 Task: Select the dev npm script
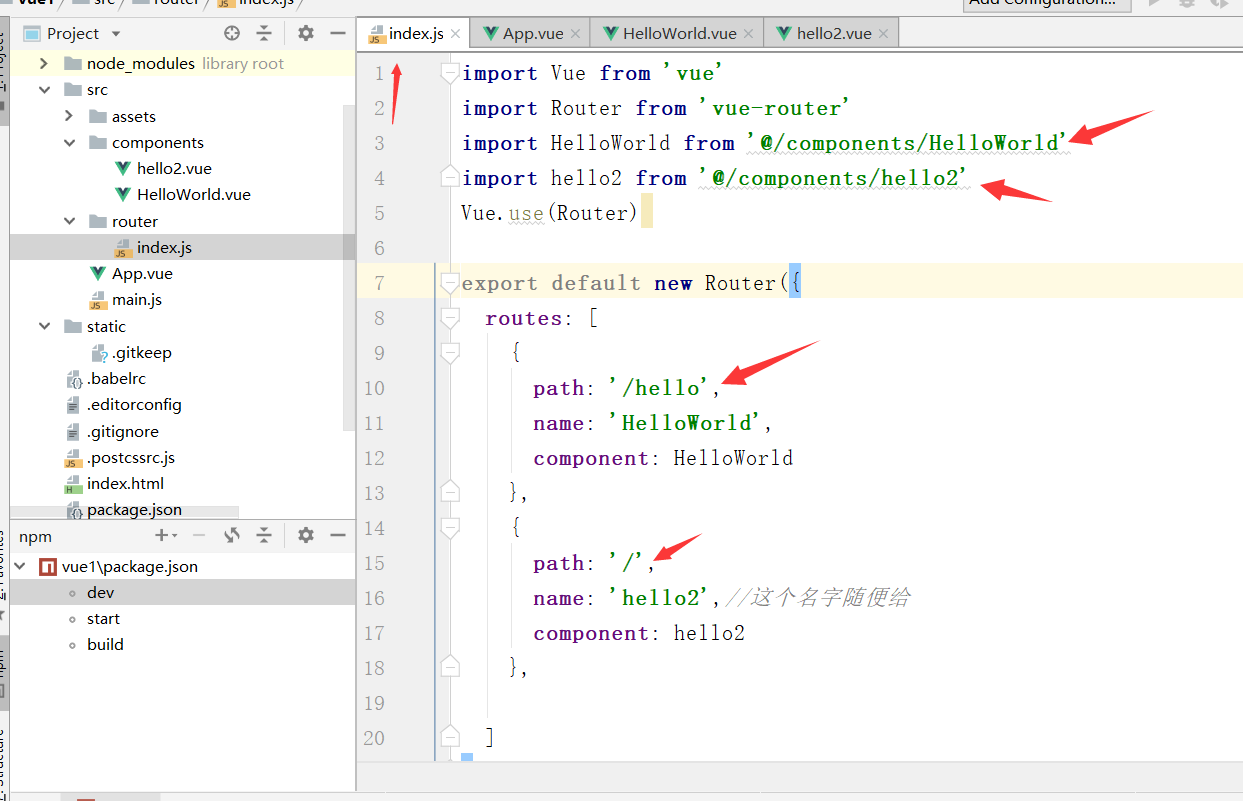pos(100,593)
